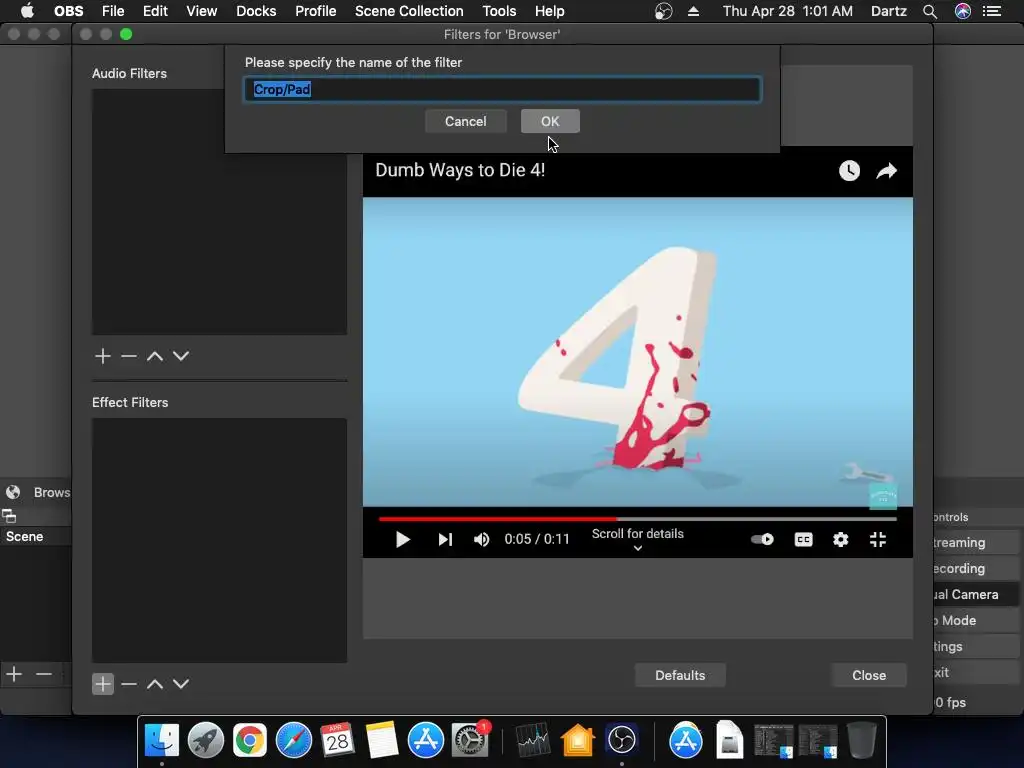The height and width of the screenshot is (768, 1024).
Task: Click the Crop/Pad filter name field
Action: pos(502,89)
